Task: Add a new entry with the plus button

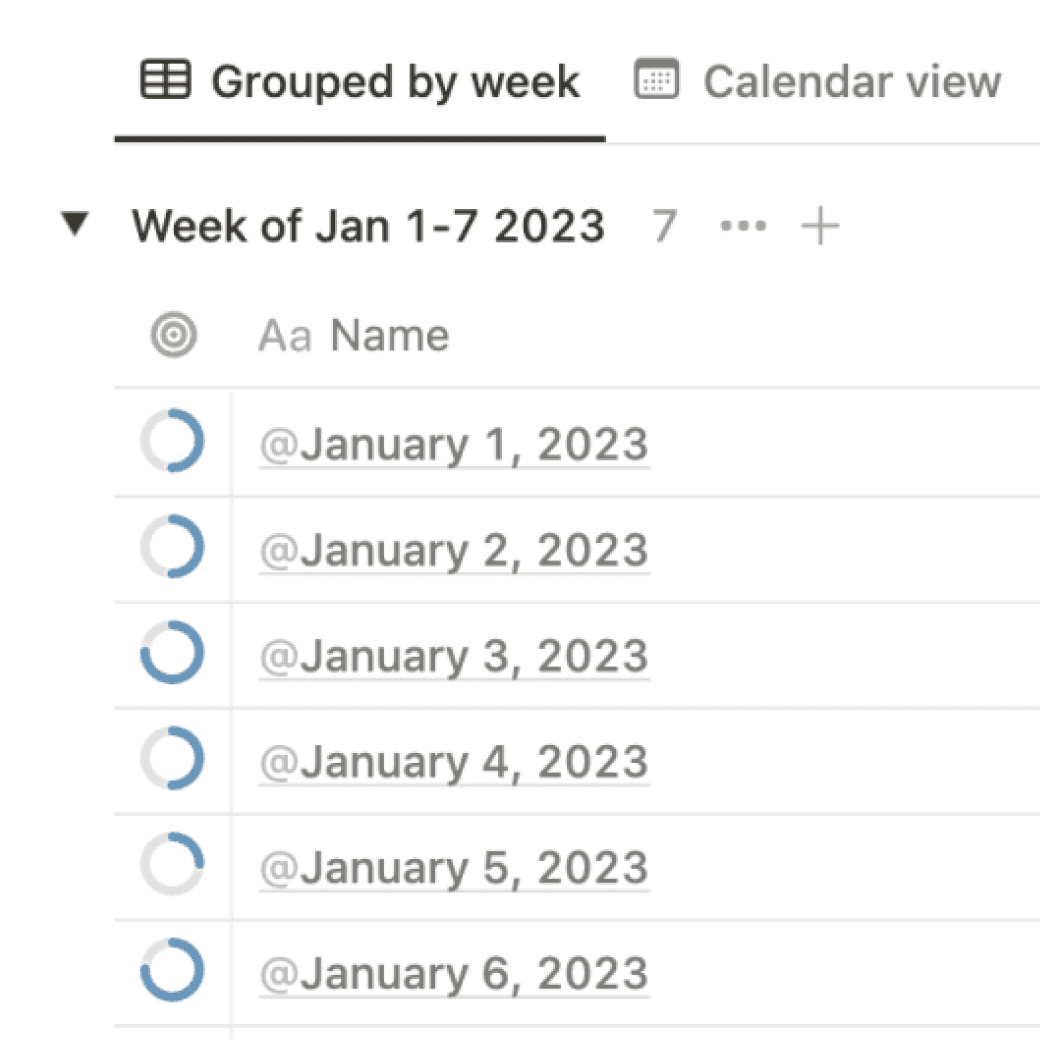Action: click(820, 226)
